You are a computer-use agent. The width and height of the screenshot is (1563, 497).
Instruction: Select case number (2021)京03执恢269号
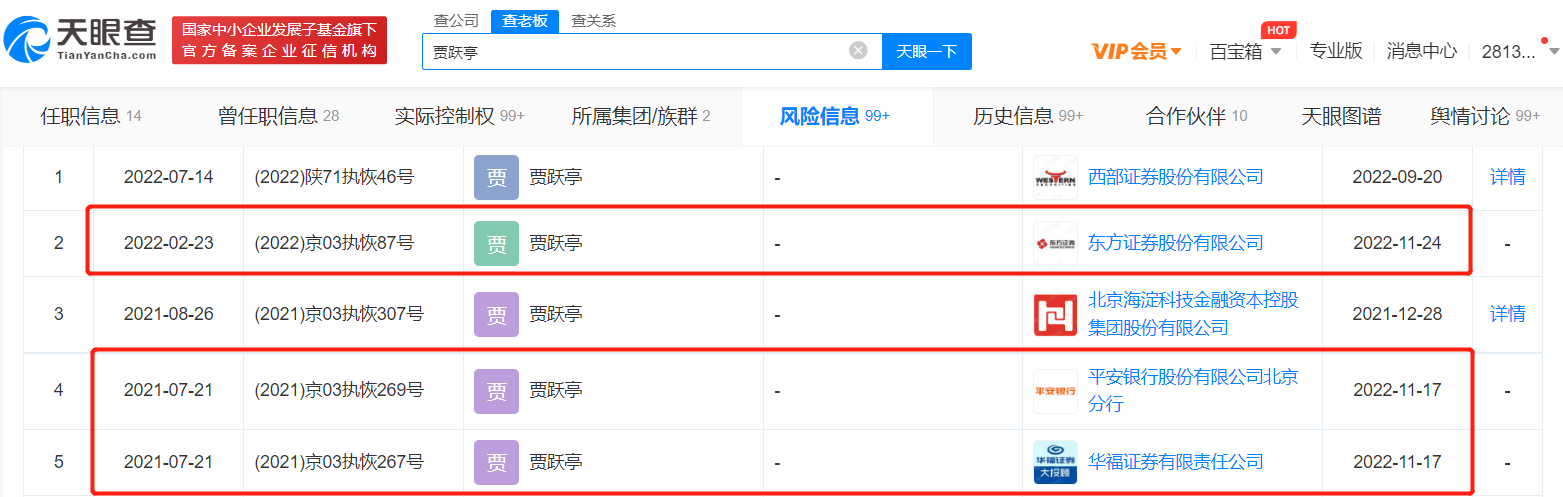pyautogui.click(x=339, y=391)
